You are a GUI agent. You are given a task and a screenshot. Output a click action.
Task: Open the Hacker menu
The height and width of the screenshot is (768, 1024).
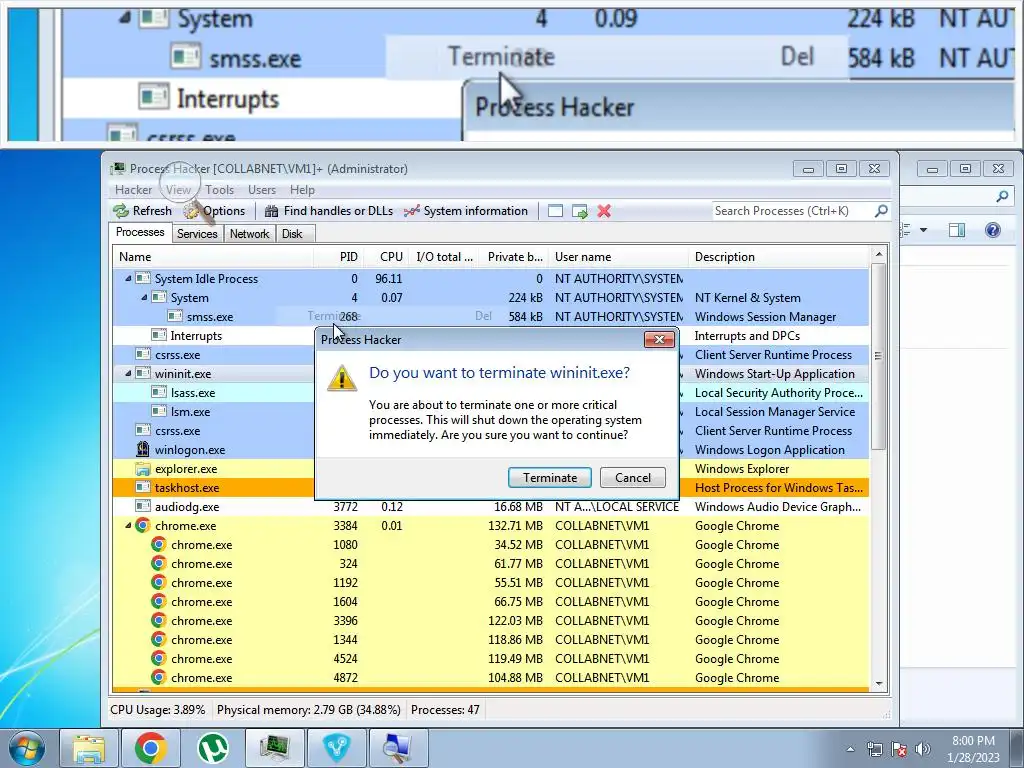tap(133, 189)
